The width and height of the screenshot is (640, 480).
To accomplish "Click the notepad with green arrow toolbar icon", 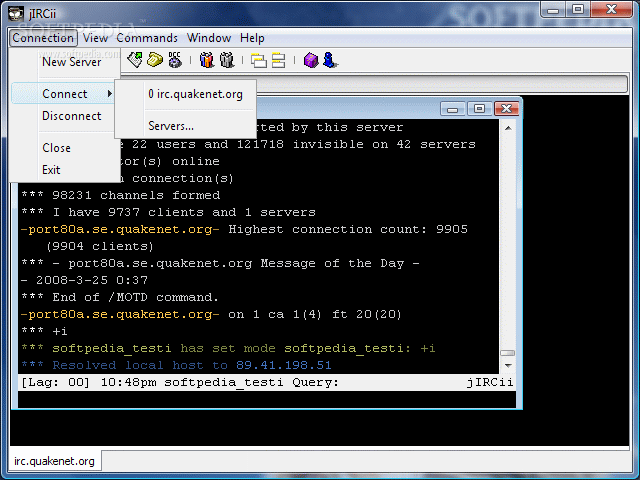I will click(x=135, y=60).
